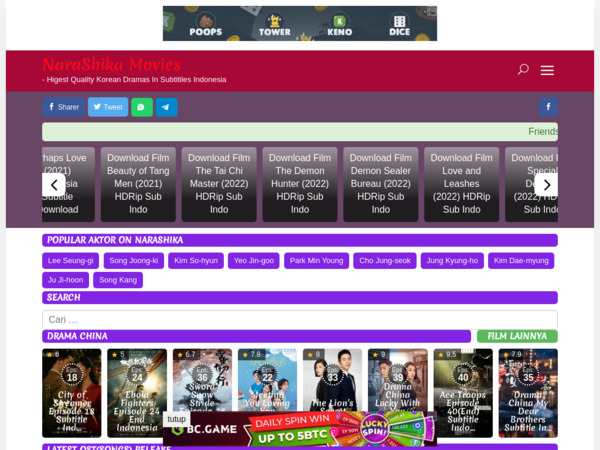Select actor tag Song Kang
The height and width of the screenshot is (450, 600).
click(x=118, y=280)
